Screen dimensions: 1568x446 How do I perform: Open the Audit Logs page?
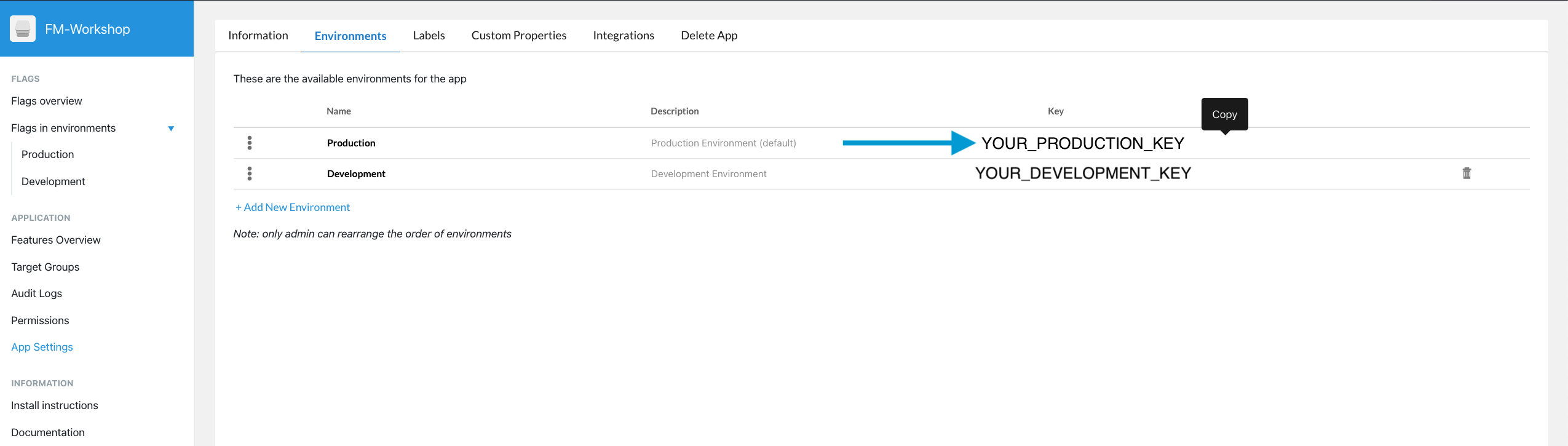pyautogui.click(x=36, y=293)
